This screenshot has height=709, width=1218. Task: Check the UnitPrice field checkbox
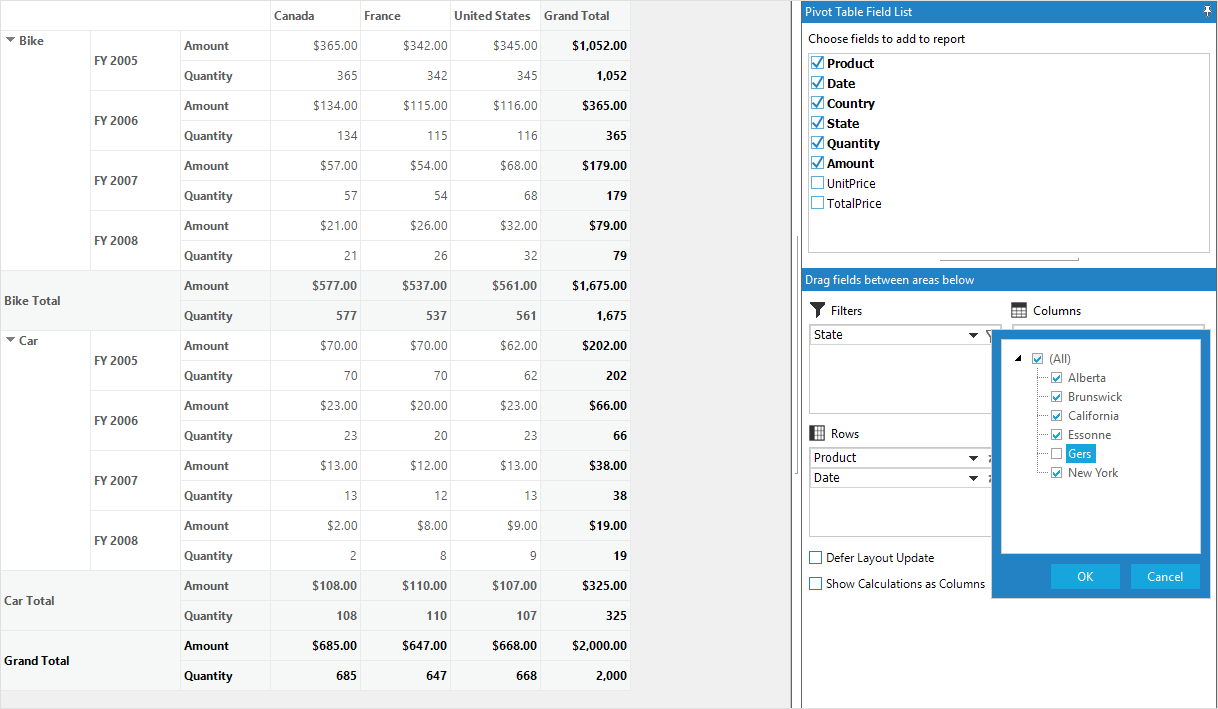[817, 183]
